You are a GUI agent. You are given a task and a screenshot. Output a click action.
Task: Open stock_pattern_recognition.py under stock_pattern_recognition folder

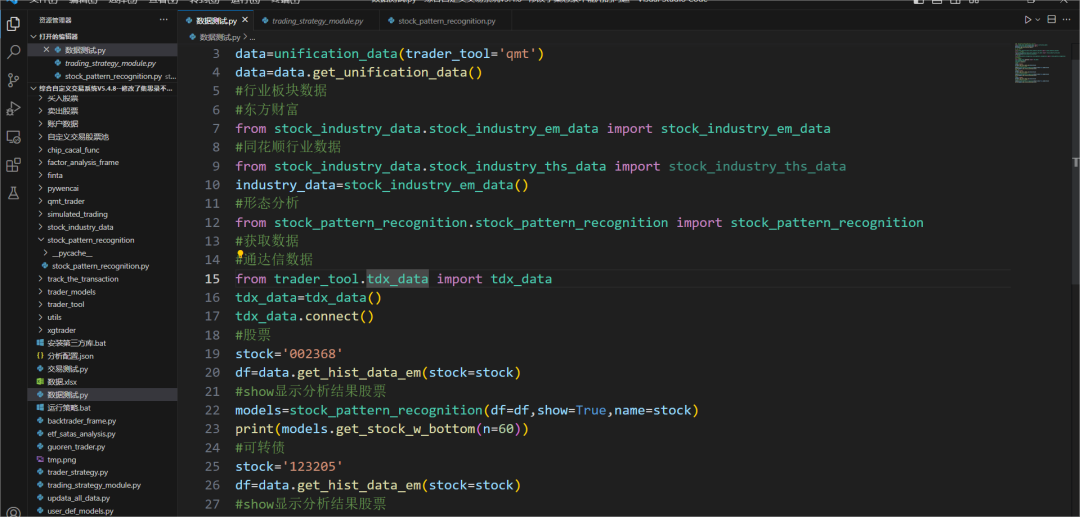coord(102,266)
